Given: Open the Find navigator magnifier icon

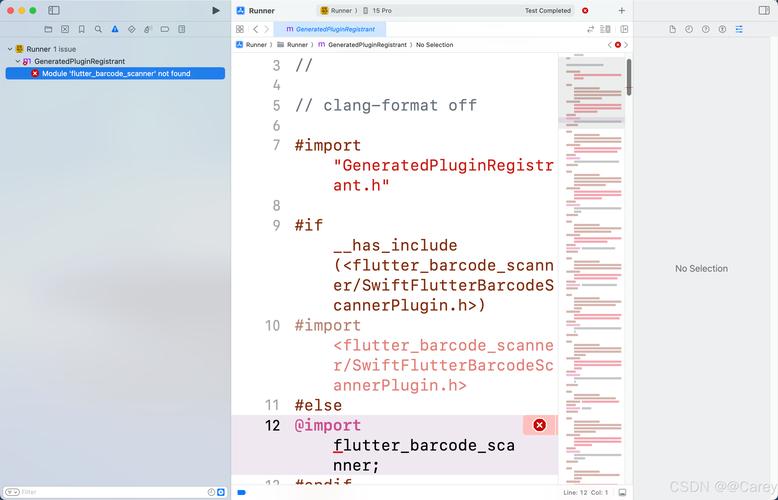Looking at the screenshot, I should click(x=98, y=30).
